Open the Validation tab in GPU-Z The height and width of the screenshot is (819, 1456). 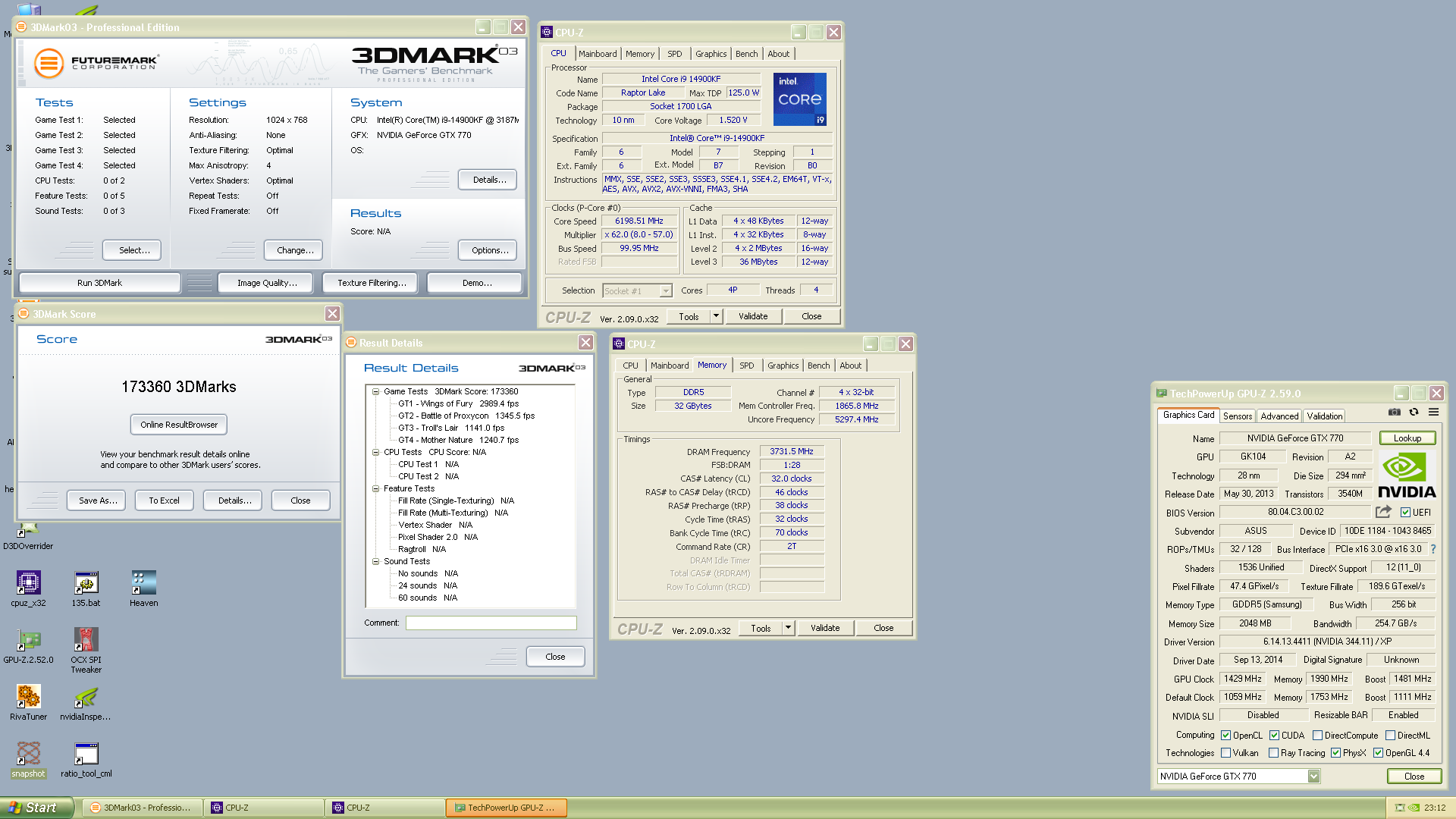(1325, 416)
